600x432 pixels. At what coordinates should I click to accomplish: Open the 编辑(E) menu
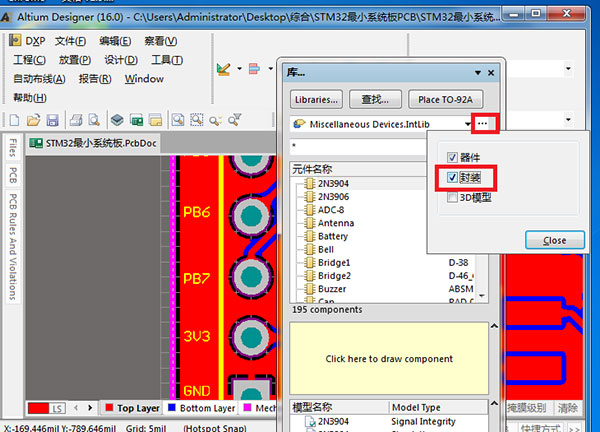(115, 41)
